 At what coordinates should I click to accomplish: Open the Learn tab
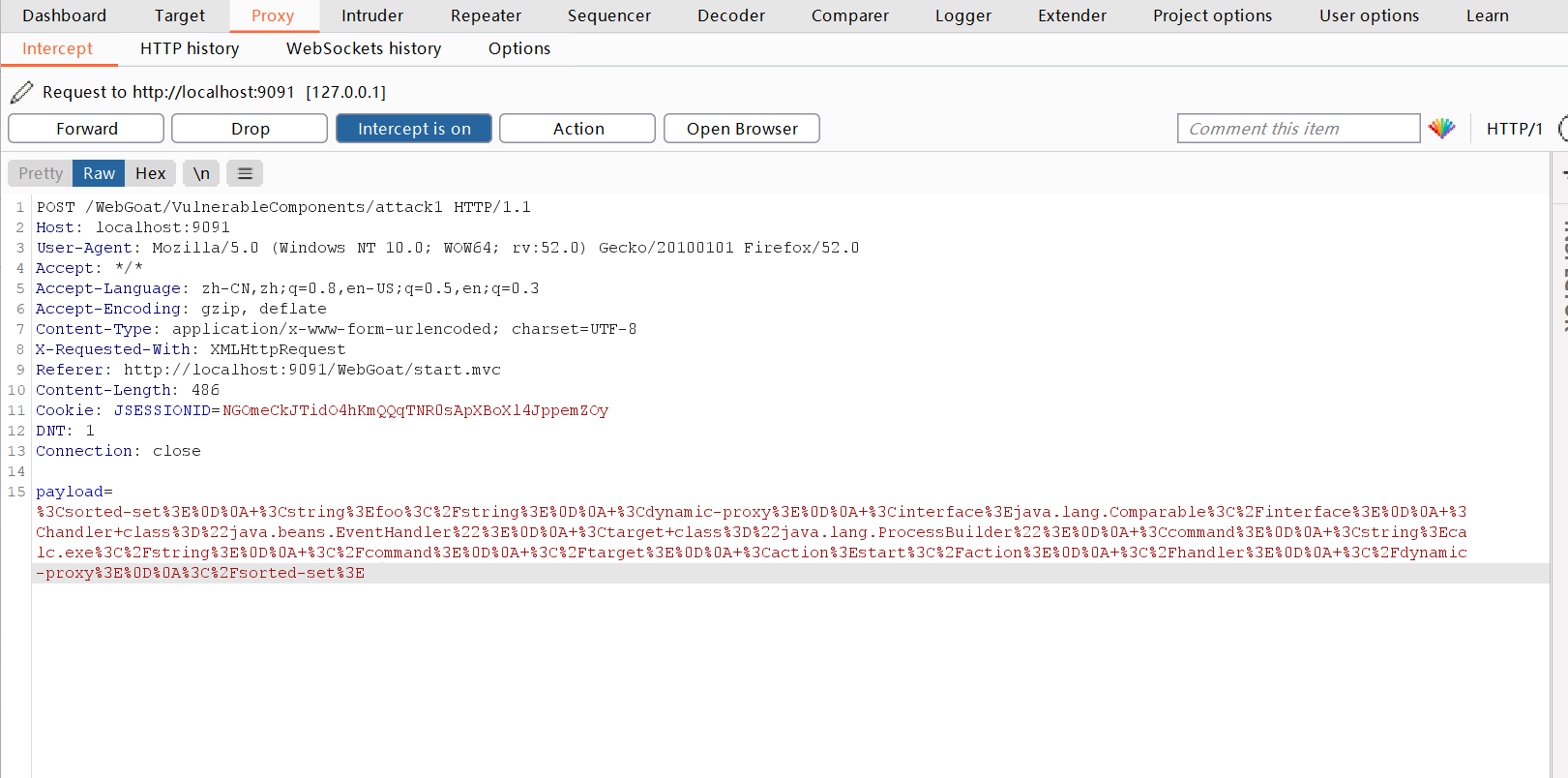point(1488,15)
